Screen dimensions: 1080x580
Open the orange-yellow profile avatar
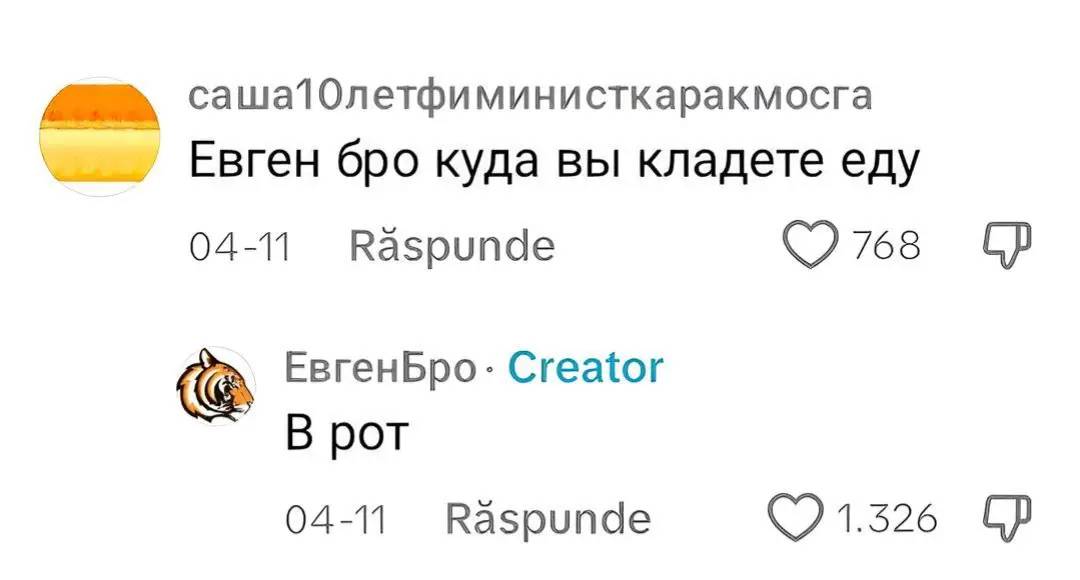tap(100, 136)
